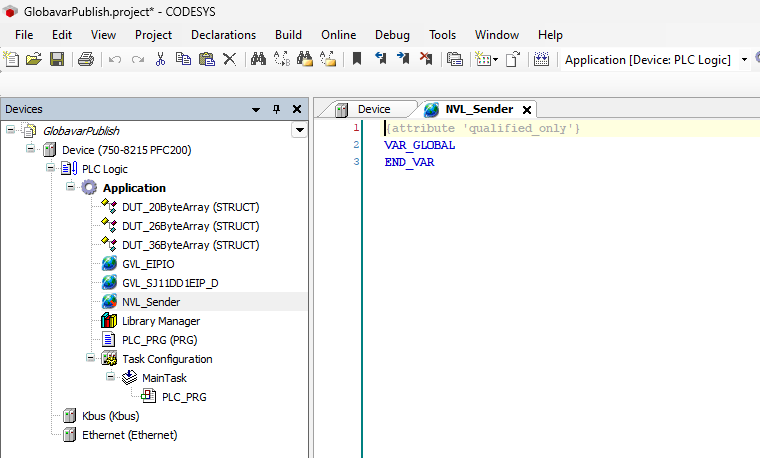Select GVL_EIPIO in the device tree

(148, 264)
